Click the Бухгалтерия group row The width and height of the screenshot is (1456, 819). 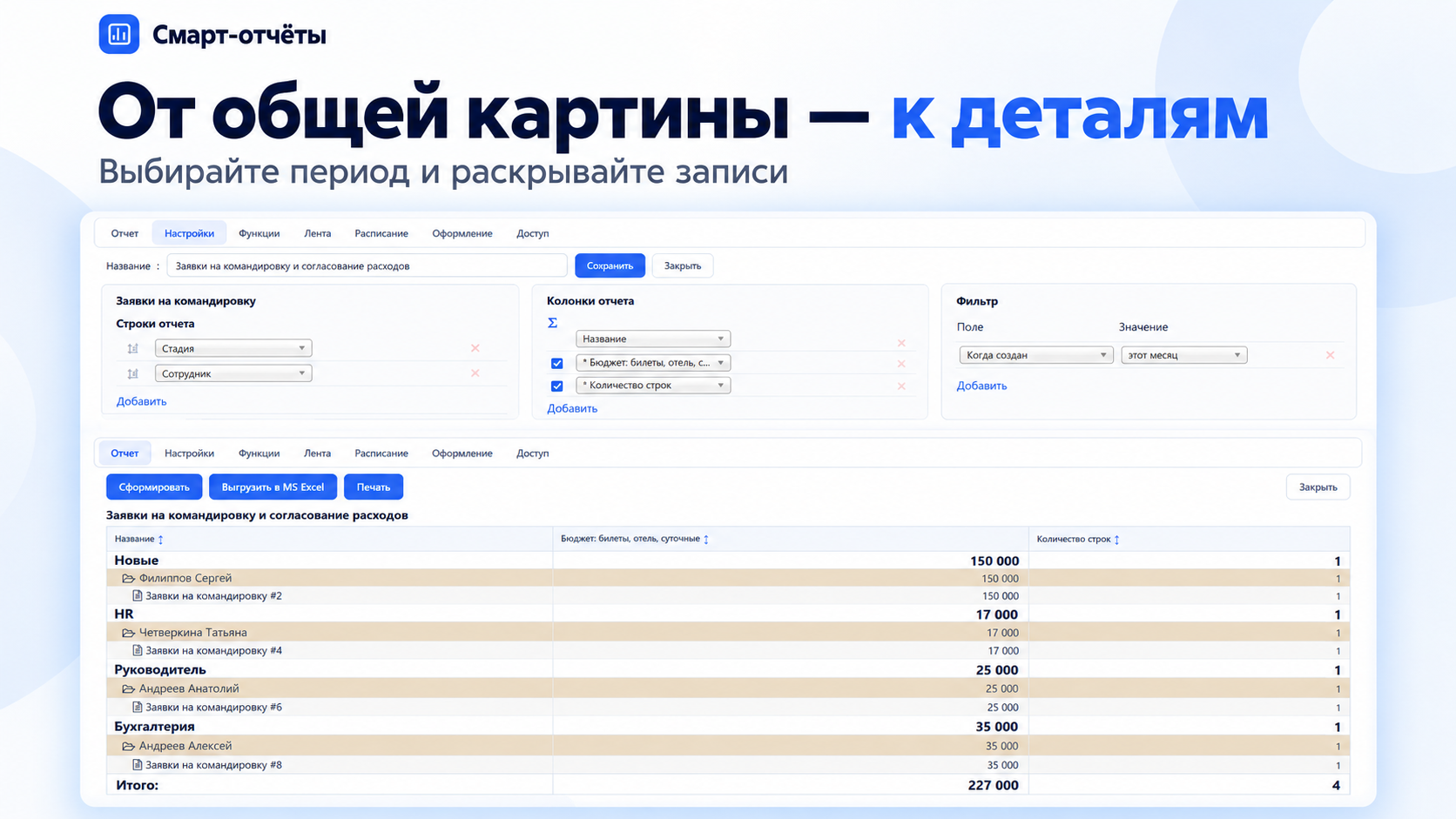pos(728,727)
